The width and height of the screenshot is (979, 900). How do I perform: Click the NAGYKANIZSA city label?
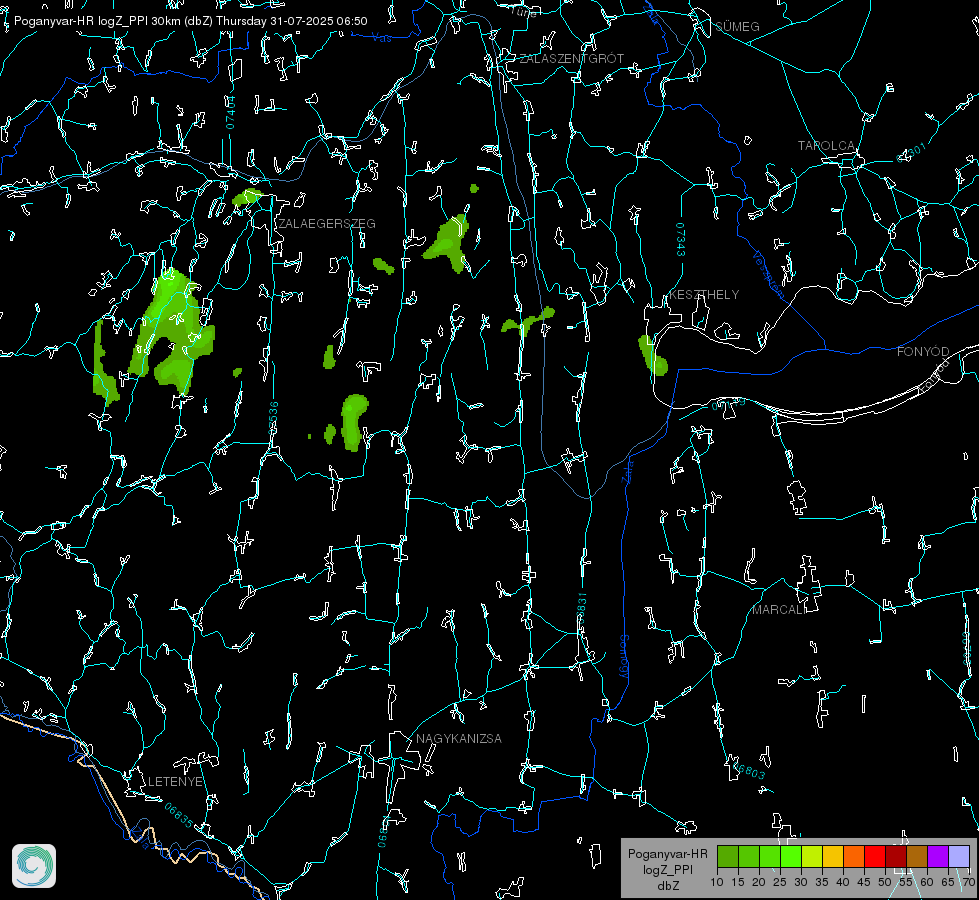click(458, 738)
